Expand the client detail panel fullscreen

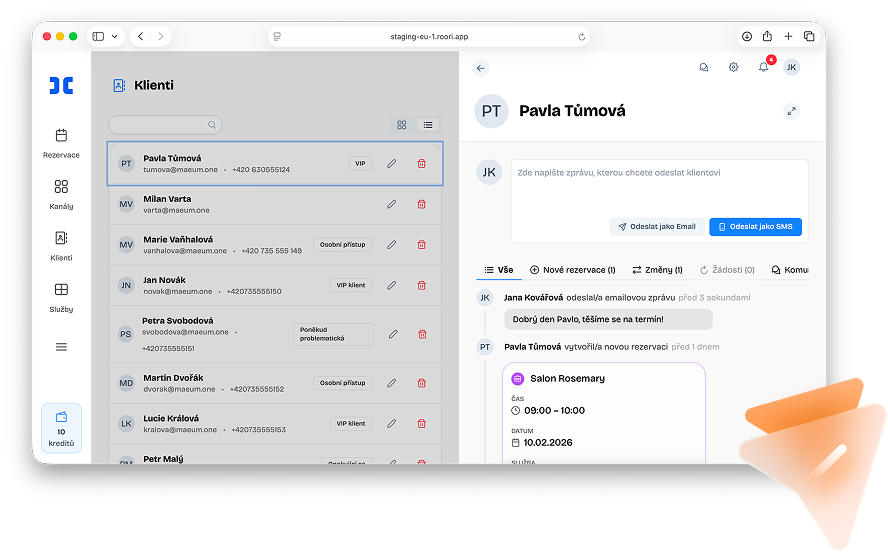tap(792, 111)
